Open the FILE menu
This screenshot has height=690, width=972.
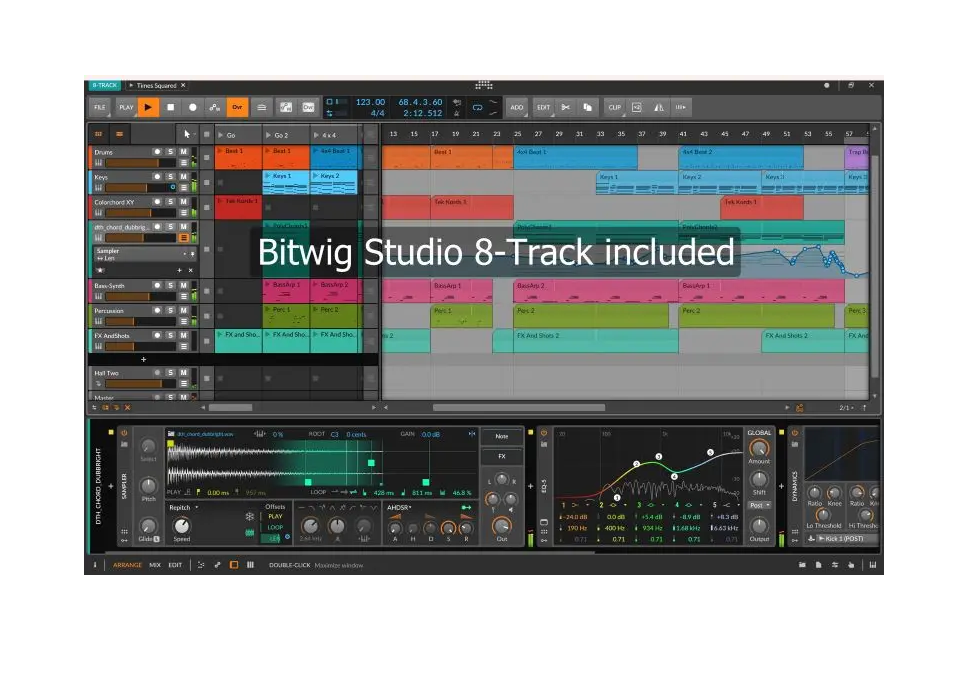[x=100, y=107]
